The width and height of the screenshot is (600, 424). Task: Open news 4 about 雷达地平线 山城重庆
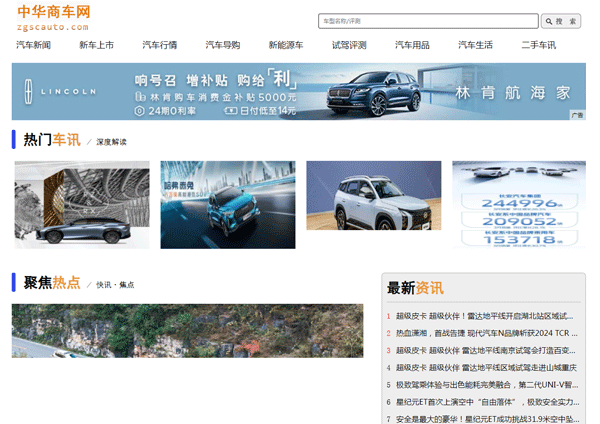pos(486,368)
